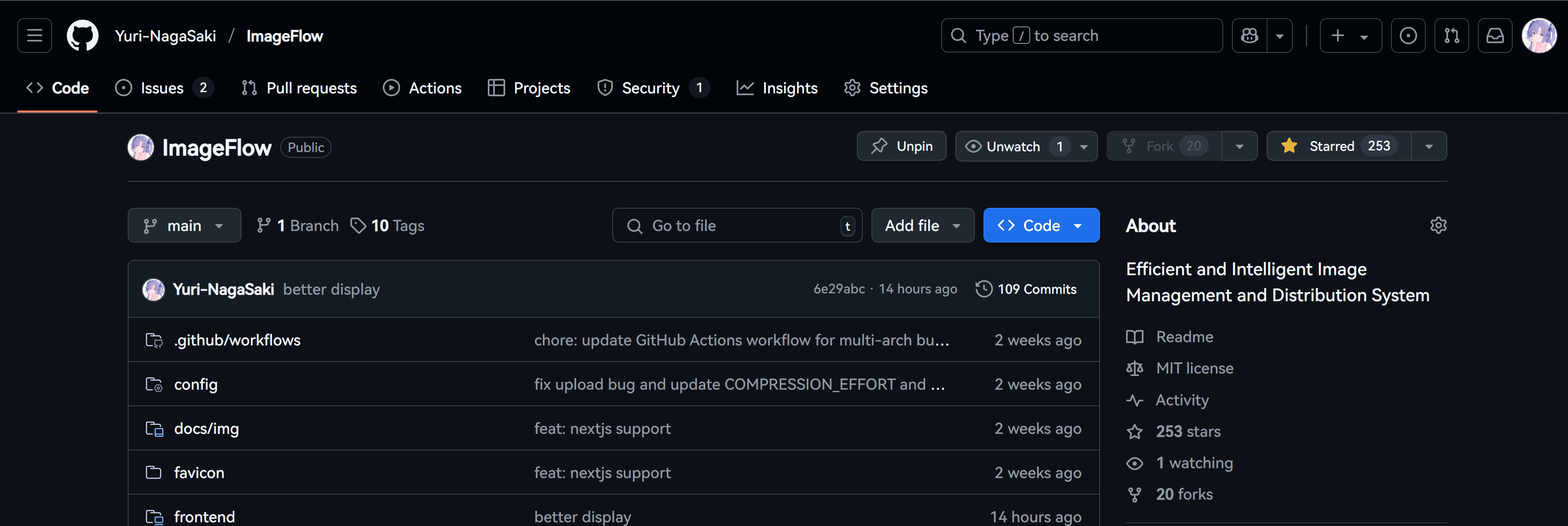Expand the blue Code clone dropdown

click(x=1041, y=226)
